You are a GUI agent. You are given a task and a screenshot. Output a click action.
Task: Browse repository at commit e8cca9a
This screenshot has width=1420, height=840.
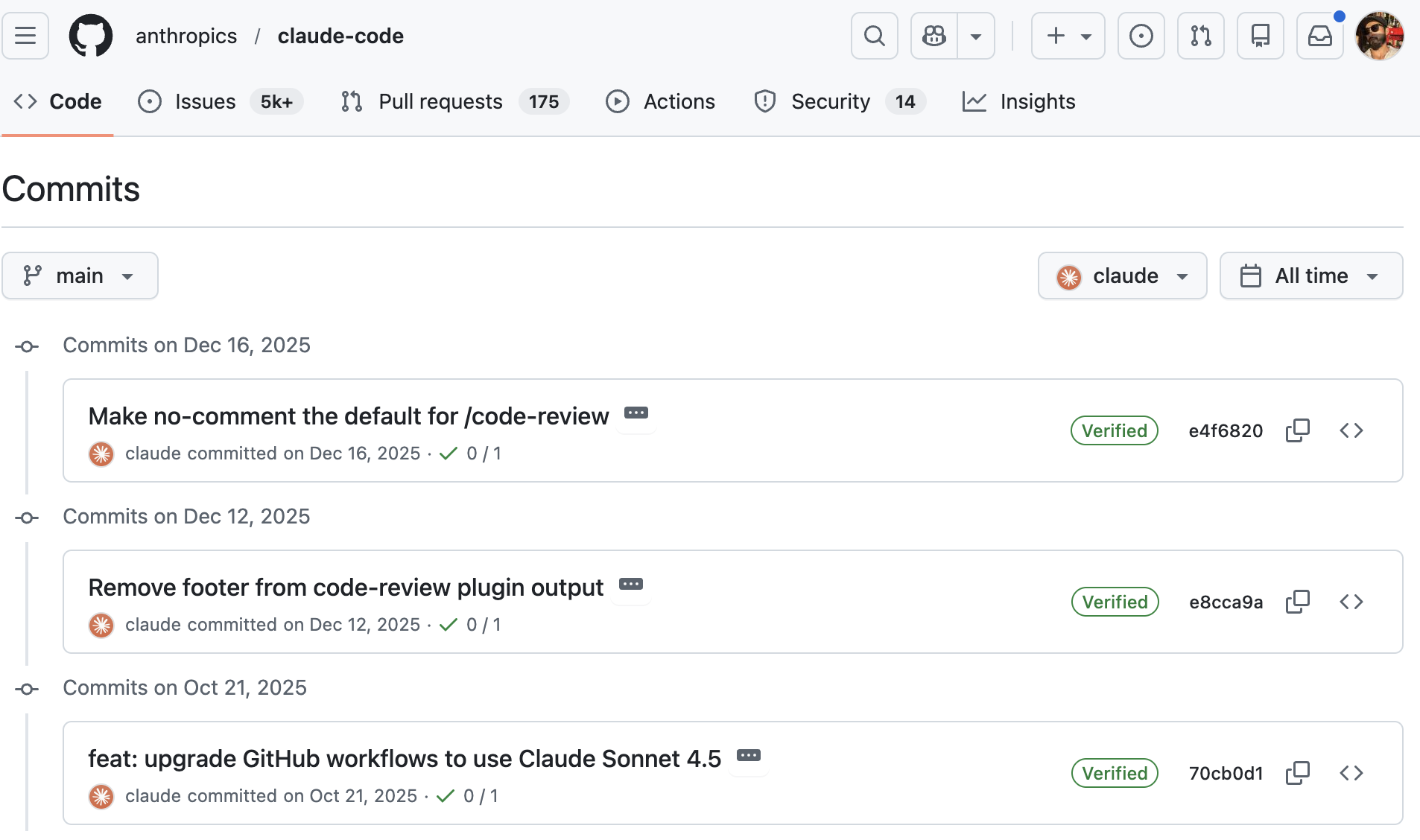[x=1351, y=602]
